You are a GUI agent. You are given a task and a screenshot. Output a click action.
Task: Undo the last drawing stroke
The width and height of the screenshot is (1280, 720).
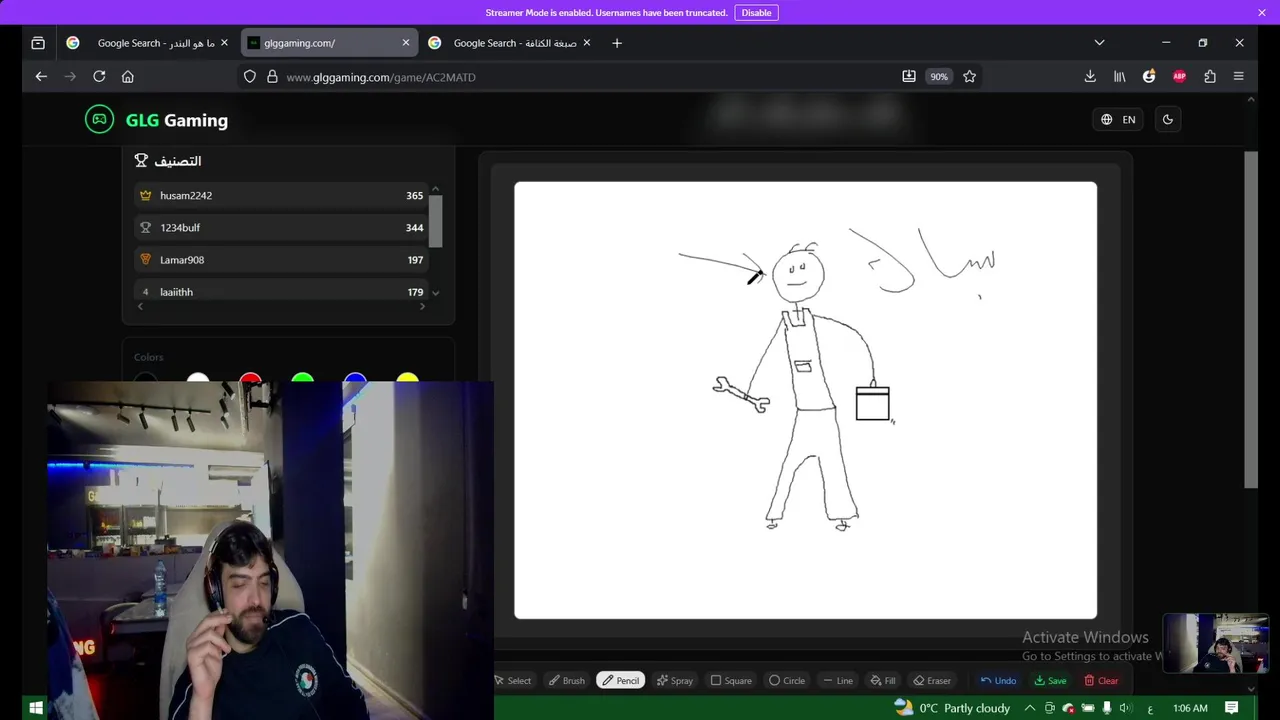pos(998,681)
